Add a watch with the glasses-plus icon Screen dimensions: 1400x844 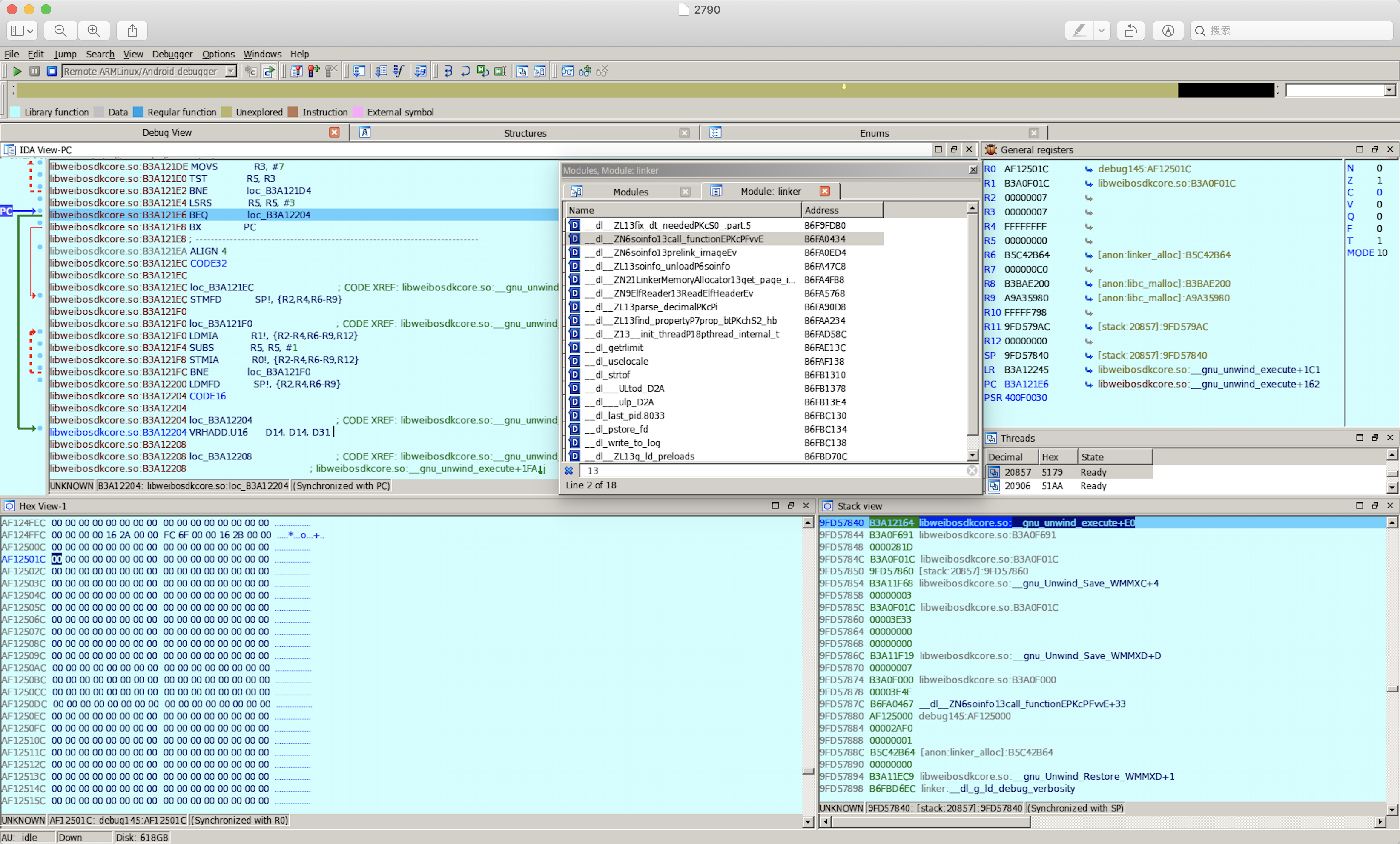coord(585,71)
